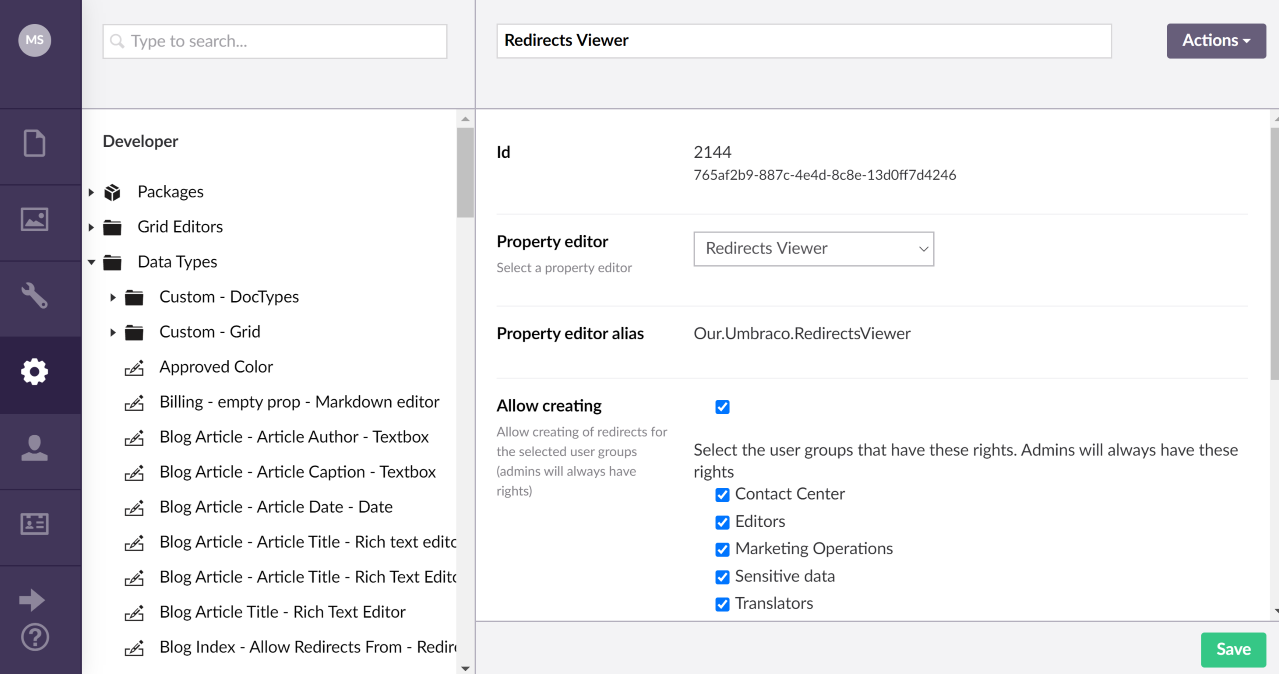This screenshot has width=1279, height=674.
Task: Uncheck the Editors user group
Action: click(x=722, y=522)
